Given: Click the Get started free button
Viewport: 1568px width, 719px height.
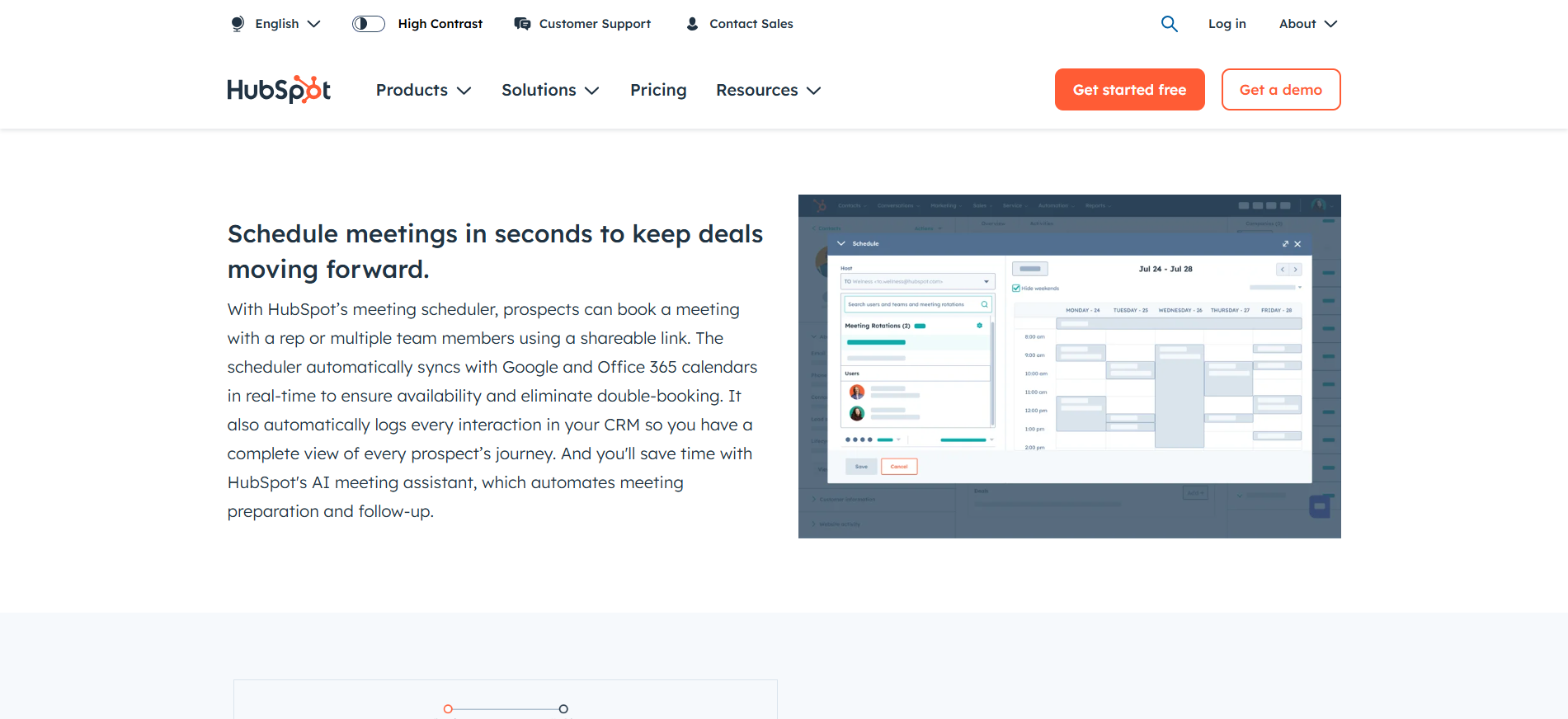Looking at the screenshot, I should [1129, 89].
